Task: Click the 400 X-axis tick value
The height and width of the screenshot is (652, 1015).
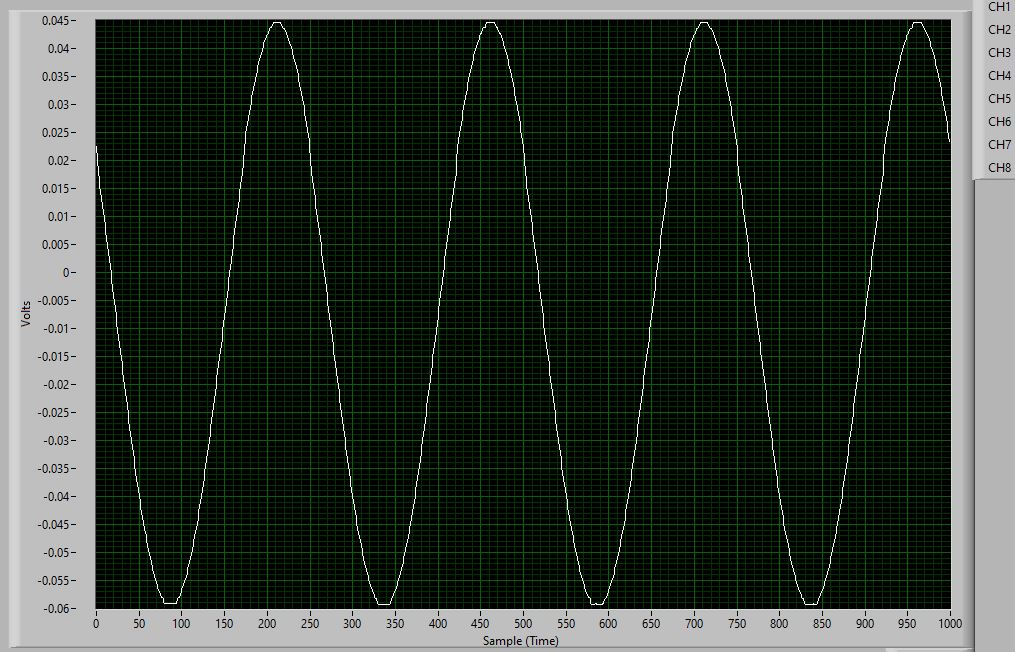Action: click(x=438, y=624)
